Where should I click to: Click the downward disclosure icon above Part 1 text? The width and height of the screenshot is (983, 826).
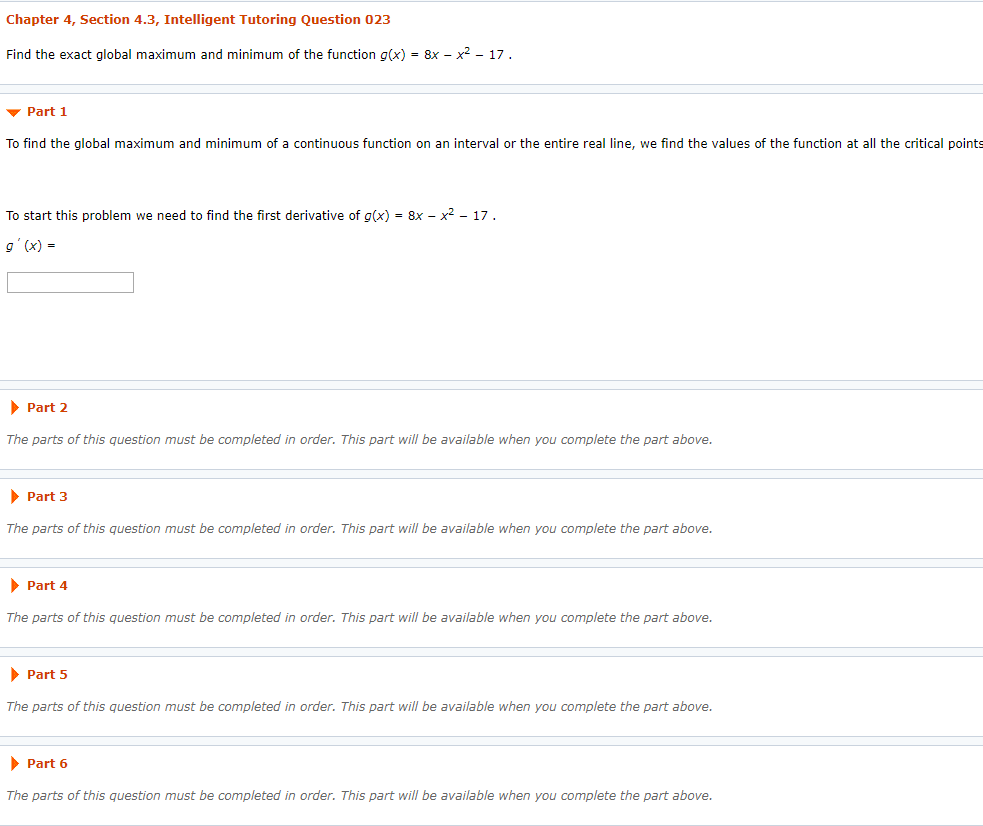pyautogui.click(x=12, y=112)
